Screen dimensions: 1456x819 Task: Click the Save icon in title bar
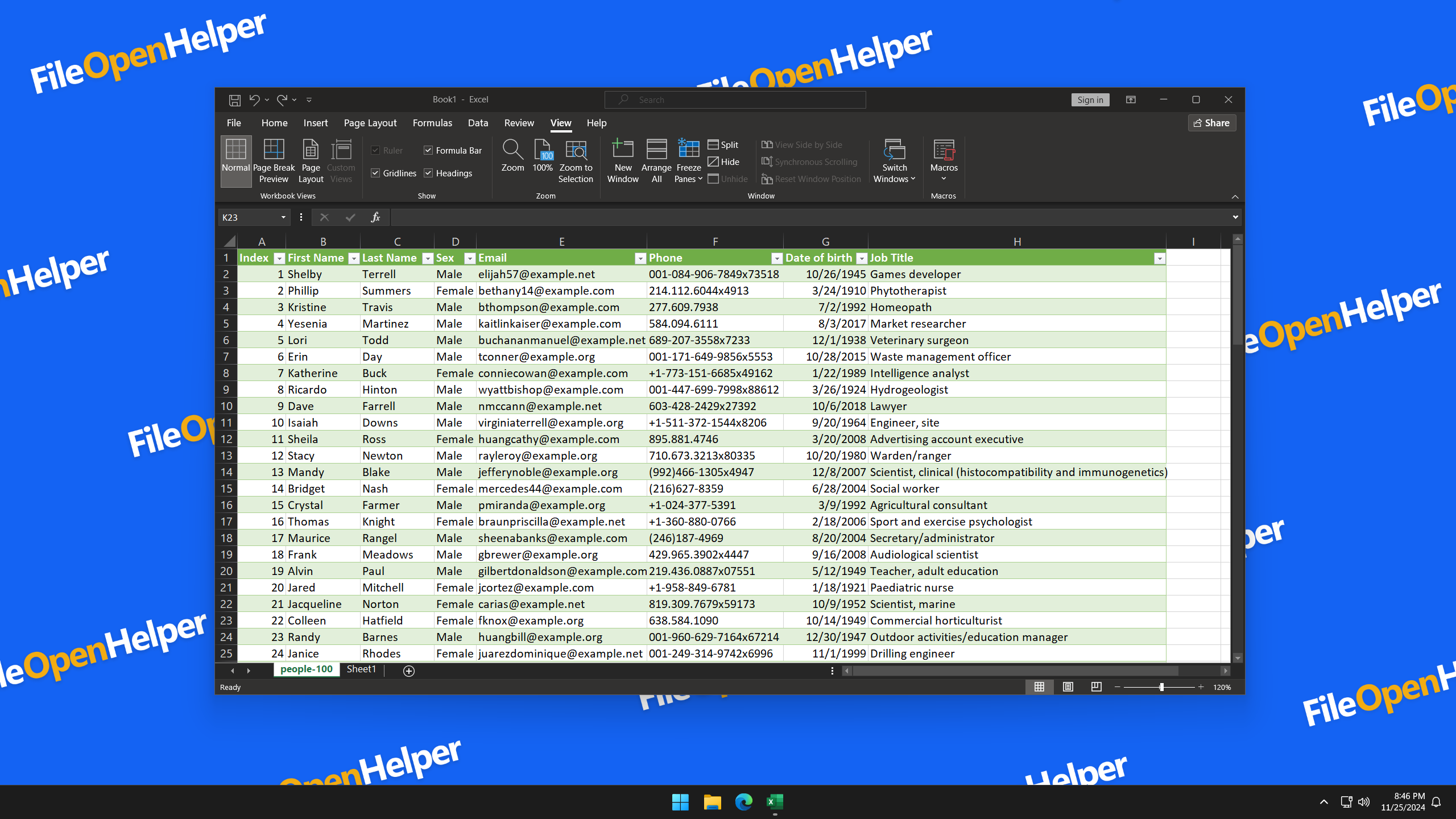tap(234, 100)
